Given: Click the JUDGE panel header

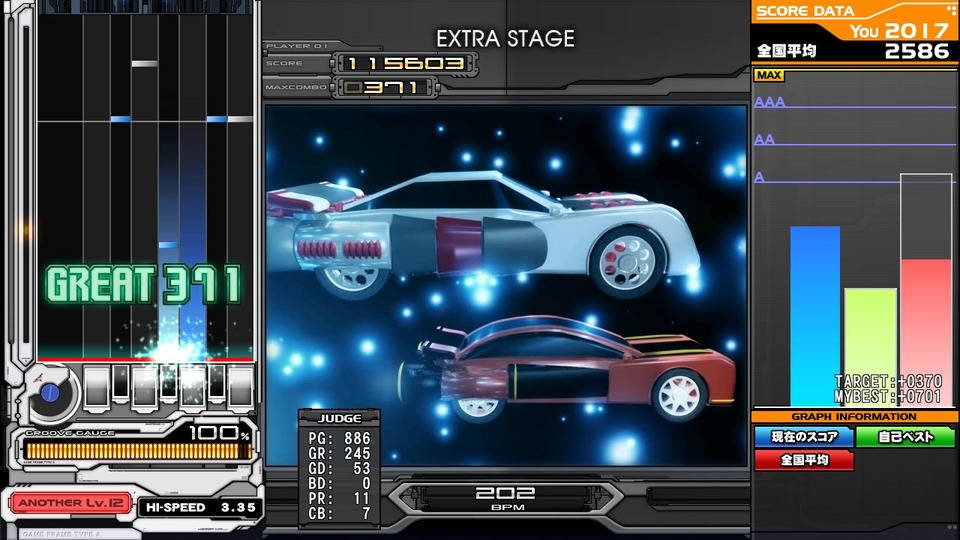Looking at the screenshot, I should coord(339,418).
